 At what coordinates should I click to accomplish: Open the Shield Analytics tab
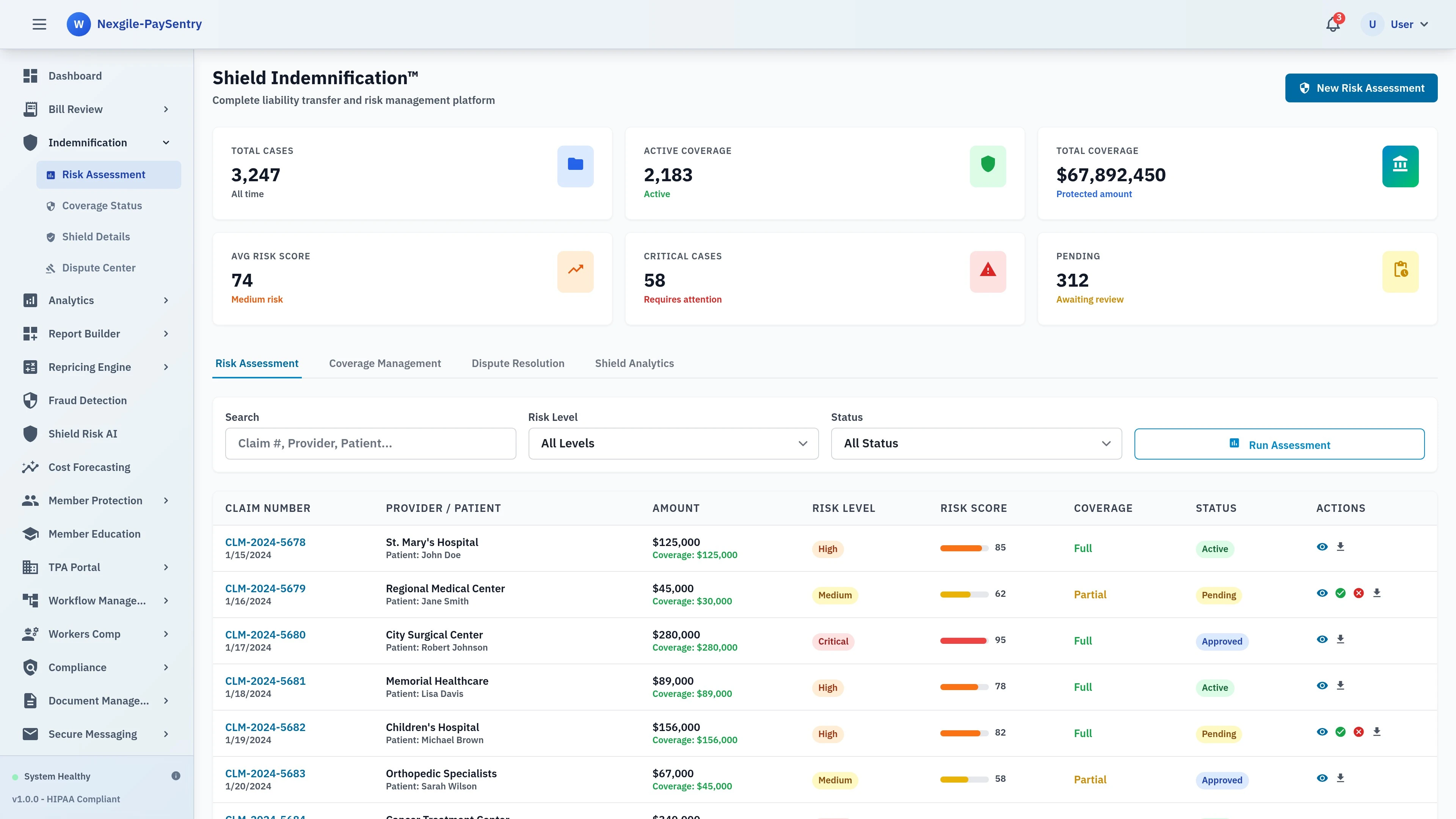click(634, 364)
